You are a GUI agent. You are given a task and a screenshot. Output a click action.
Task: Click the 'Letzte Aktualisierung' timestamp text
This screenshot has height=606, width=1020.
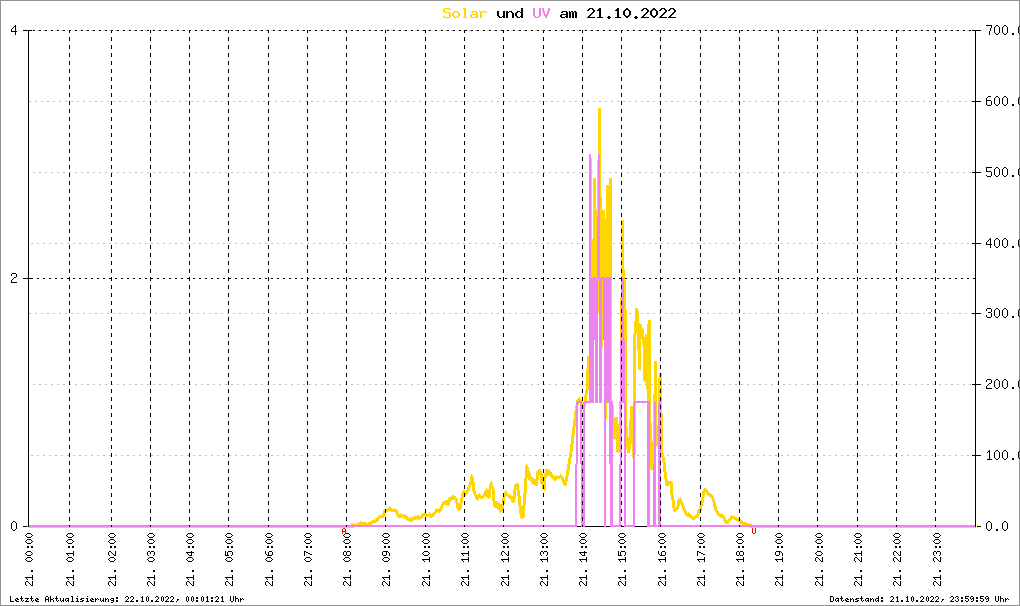pos(127,599)
